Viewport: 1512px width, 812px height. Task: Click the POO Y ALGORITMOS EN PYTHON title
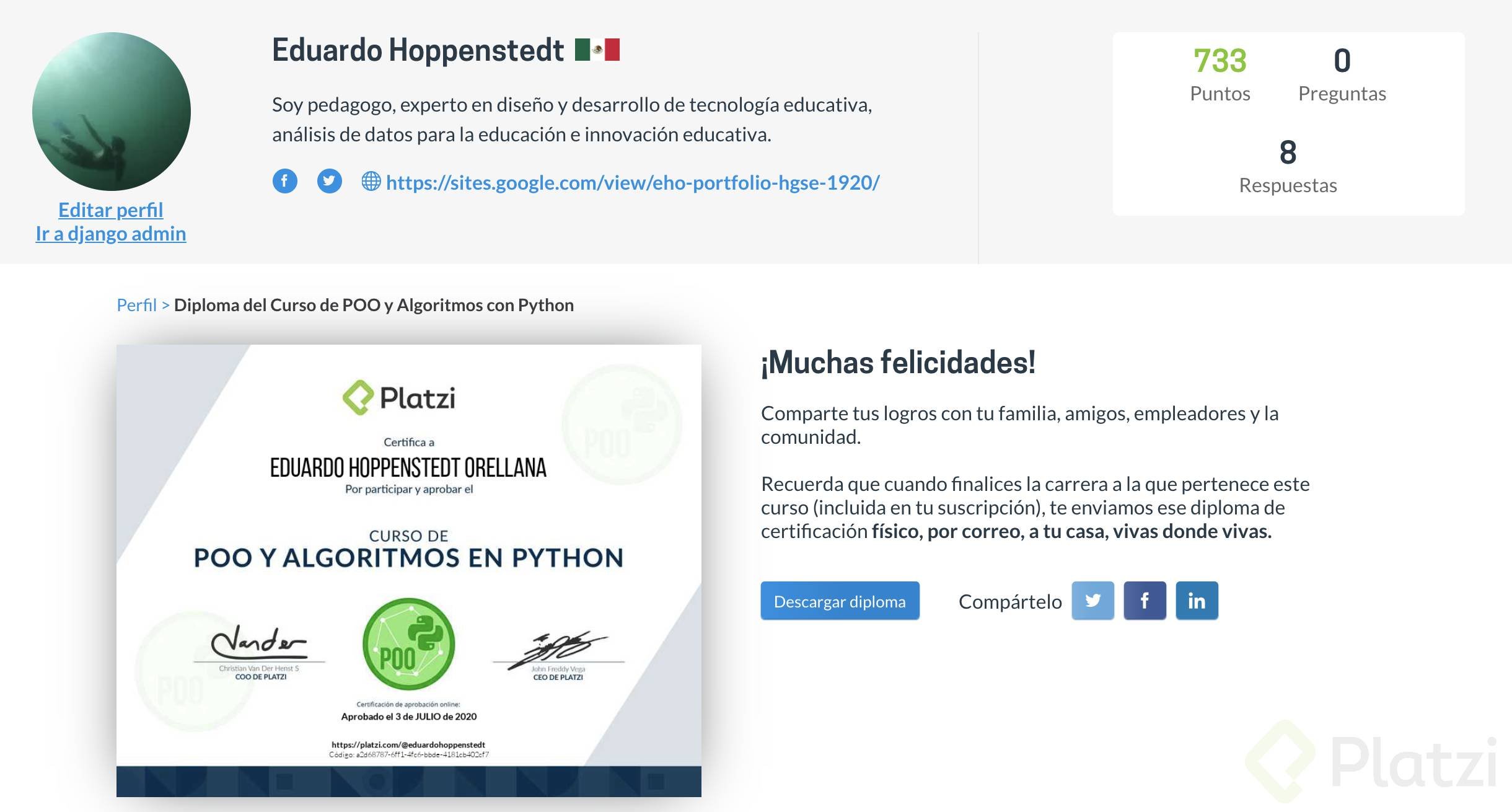pyautogui.click(x=409, y=558)
